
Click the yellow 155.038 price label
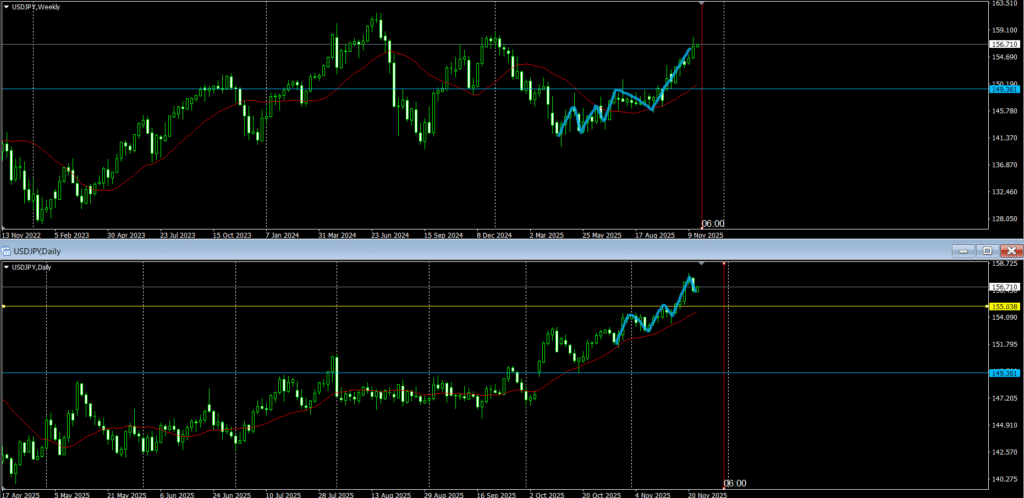1003,306
